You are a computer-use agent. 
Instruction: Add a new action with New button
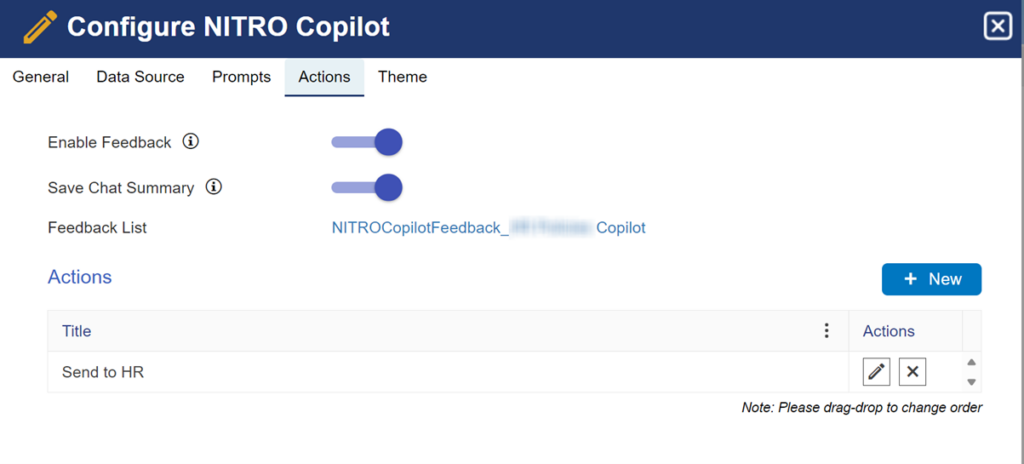[931, 279]
